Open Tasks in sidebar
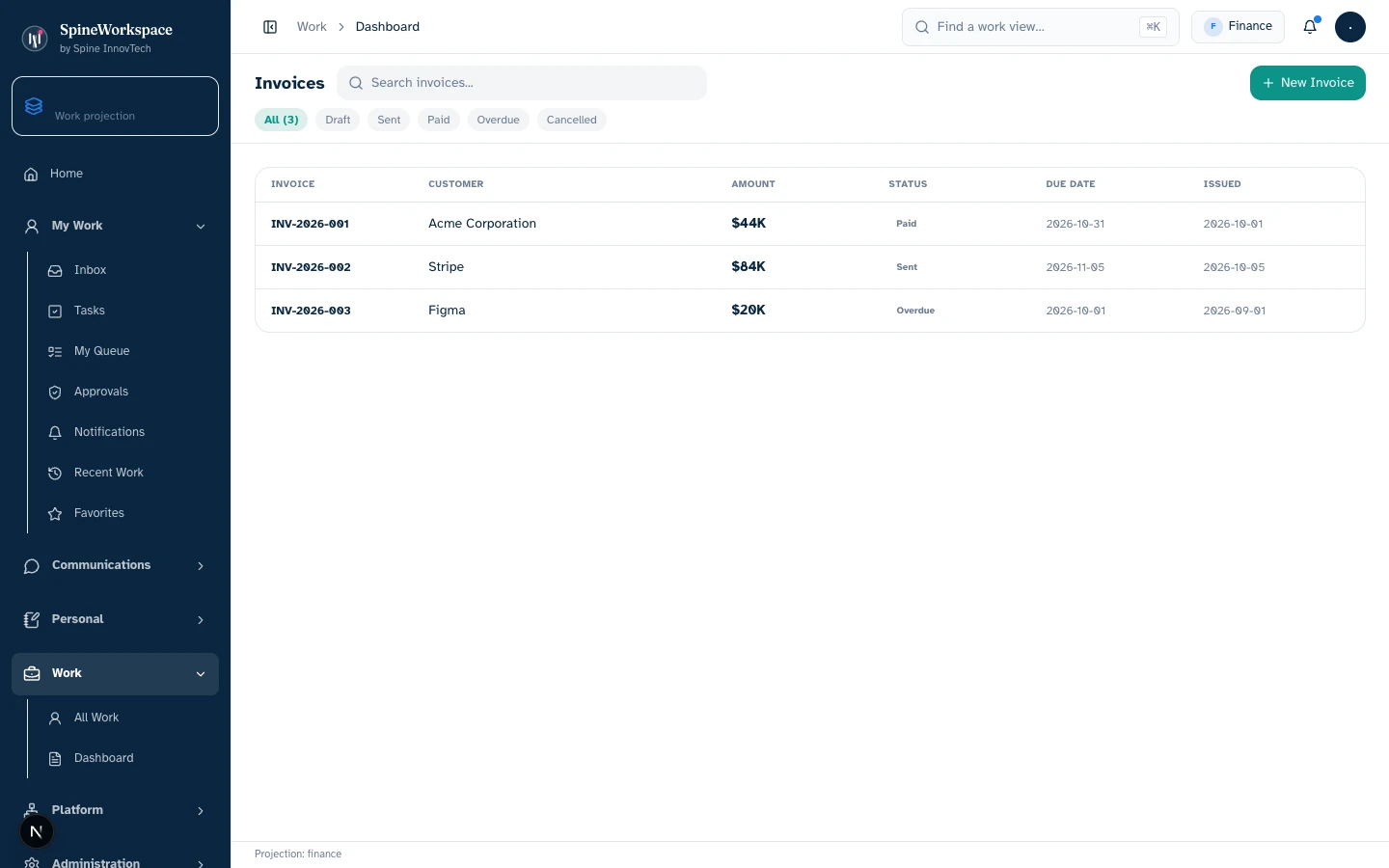The image size is (1389, 868). click(127, 311)
